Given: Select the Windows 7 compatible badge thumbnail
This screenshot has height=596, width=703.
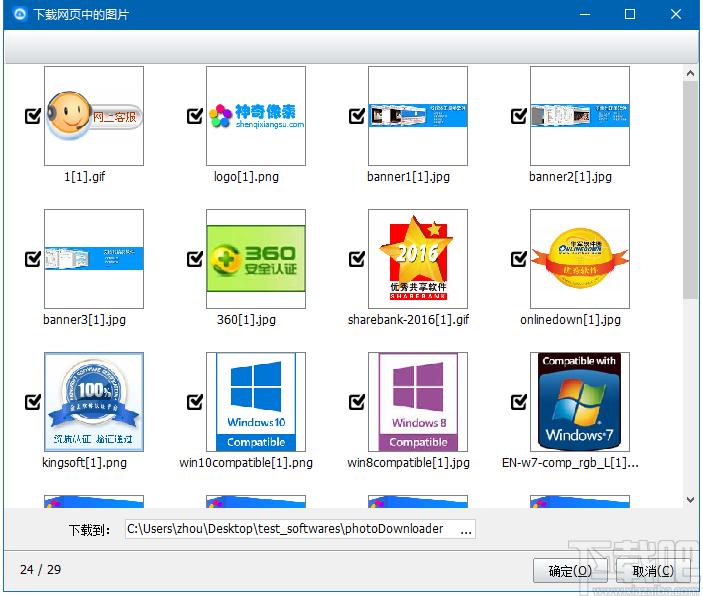Looking at the screenshot, I should click(x=580, y=402).
